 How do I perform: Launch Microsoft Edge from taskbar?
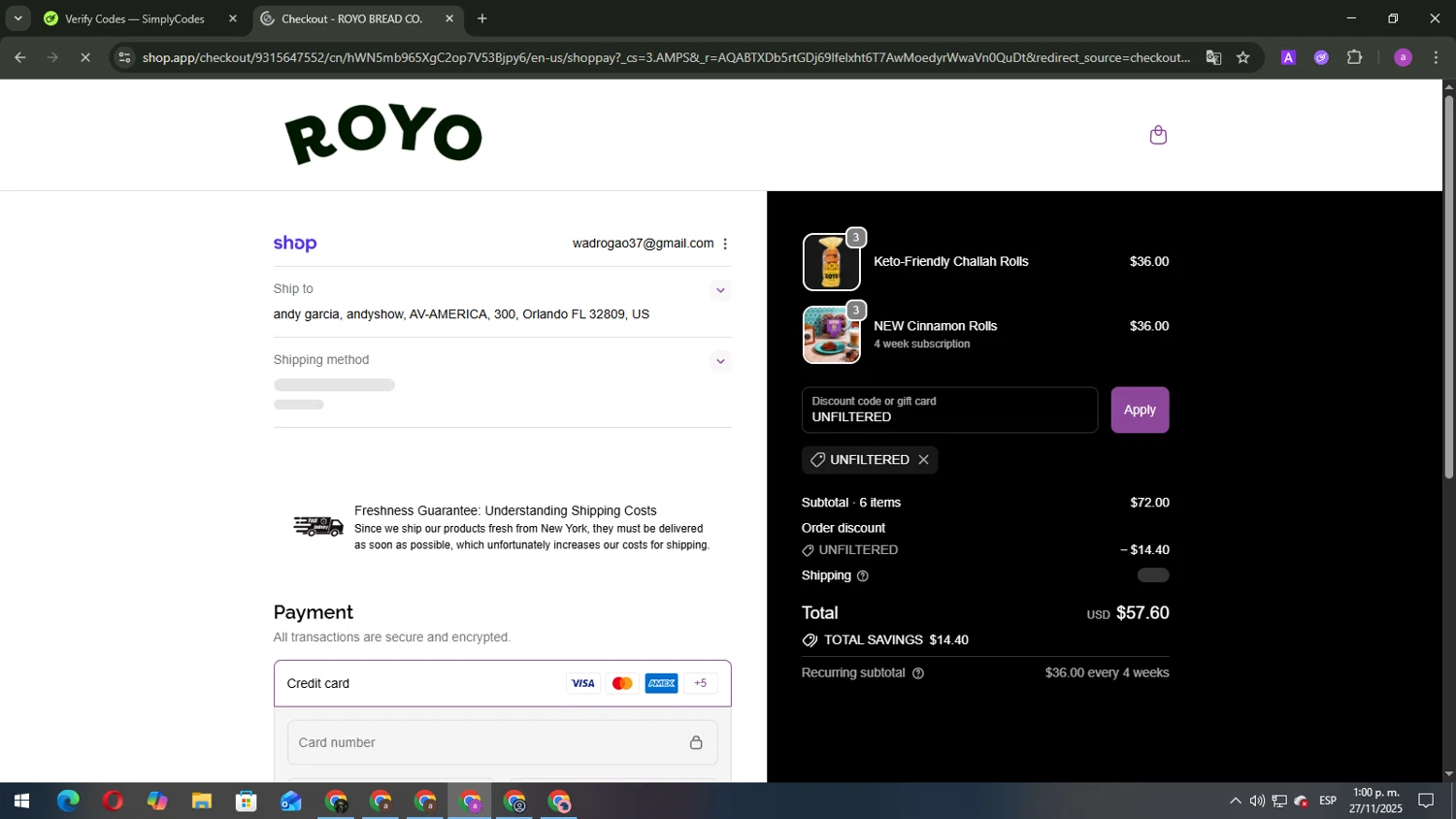[68, 802]
